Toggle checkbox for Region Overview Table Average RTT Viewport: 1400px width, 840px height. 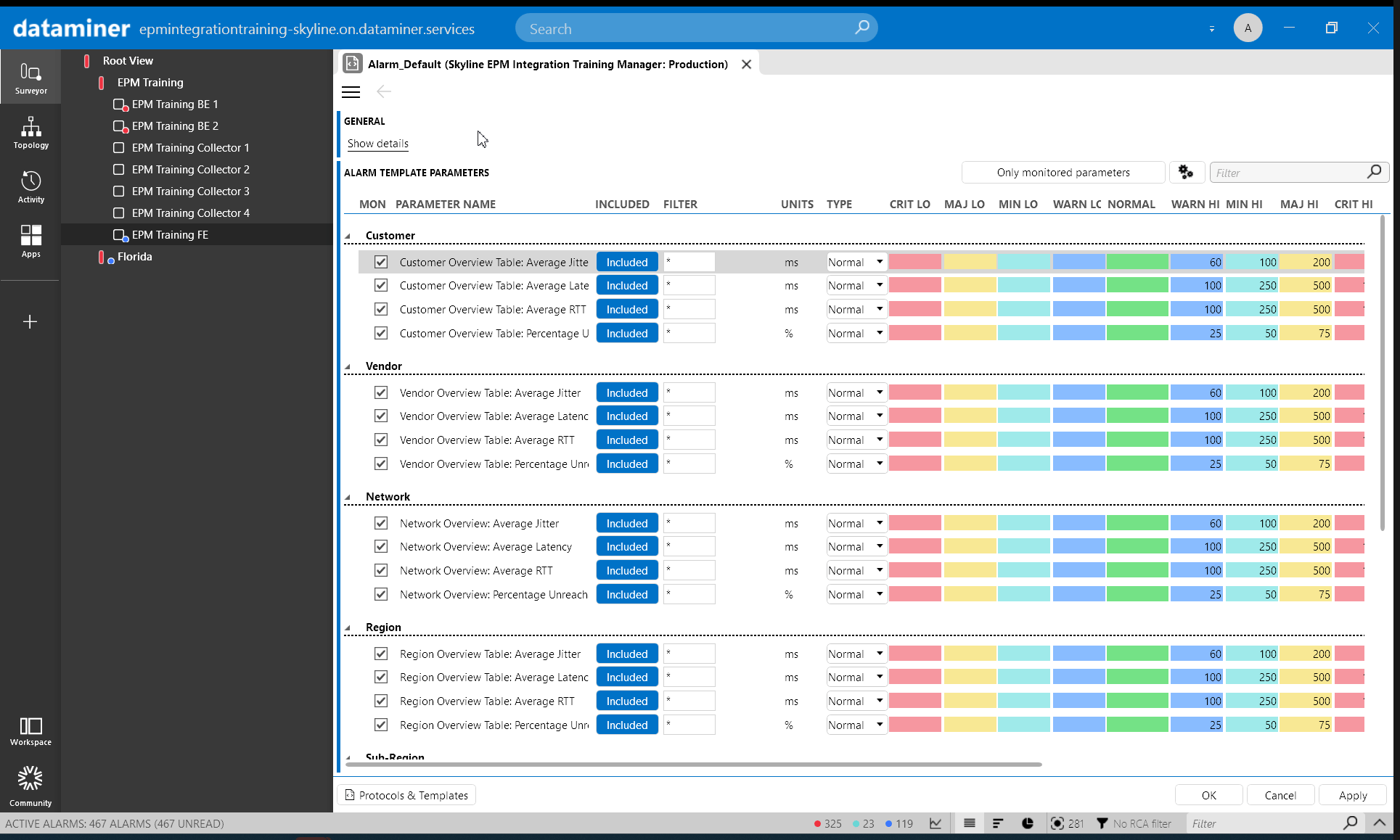(x=380, y=700)
